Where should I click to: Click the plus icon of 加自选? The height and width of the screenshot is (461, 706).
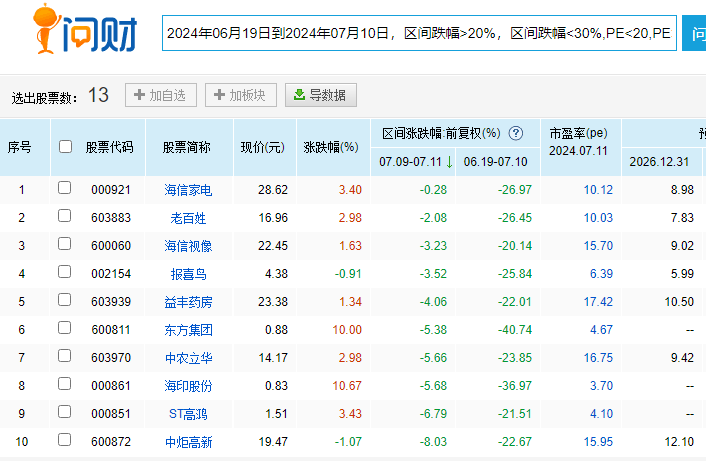tap(139, 95)
